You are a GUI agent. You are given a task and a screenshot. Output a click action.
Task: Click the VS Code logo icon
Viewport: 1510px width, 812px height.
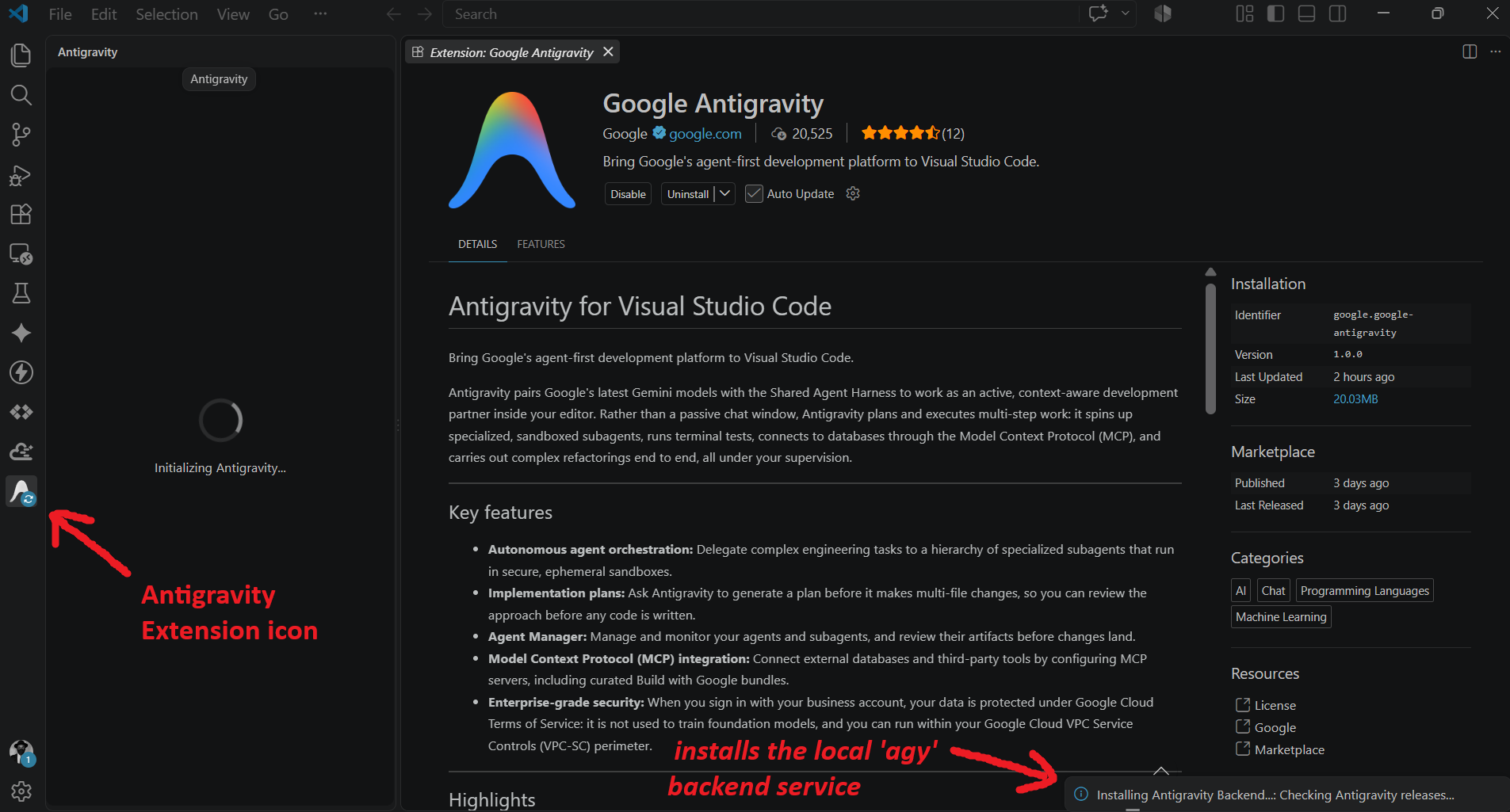[19, 13]
